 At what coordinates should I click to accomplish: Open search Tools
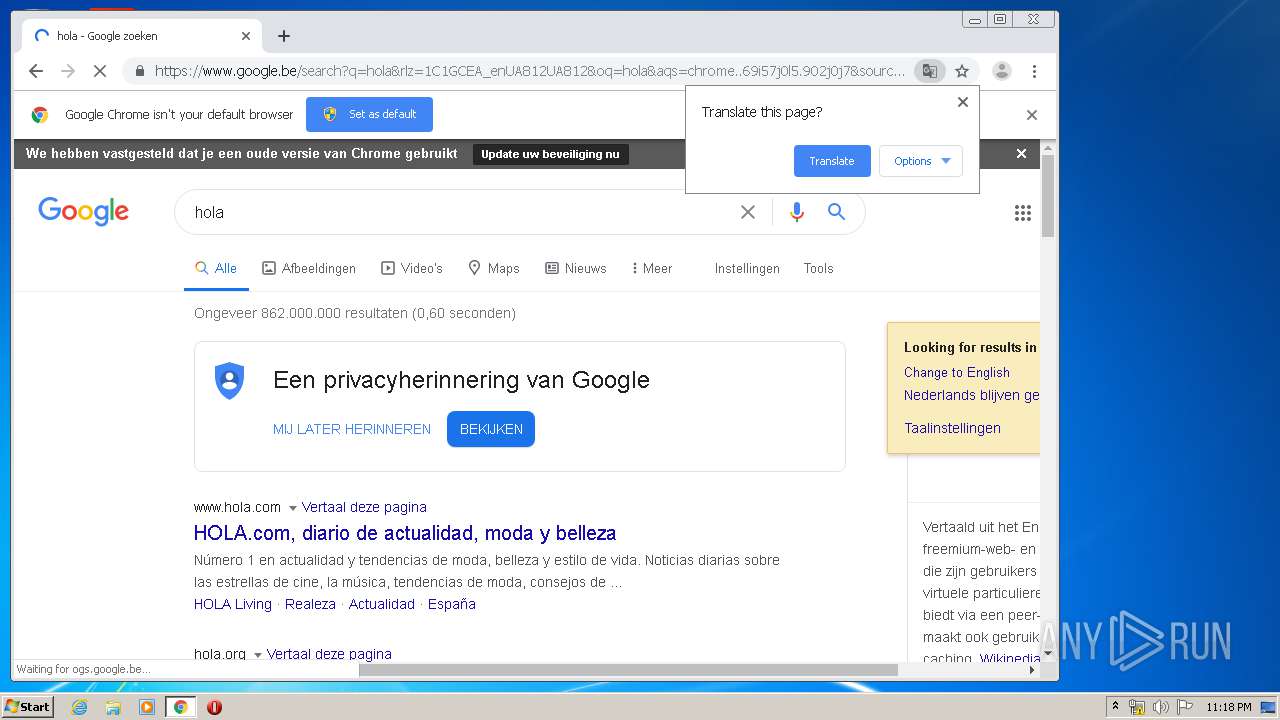[818, 268]
